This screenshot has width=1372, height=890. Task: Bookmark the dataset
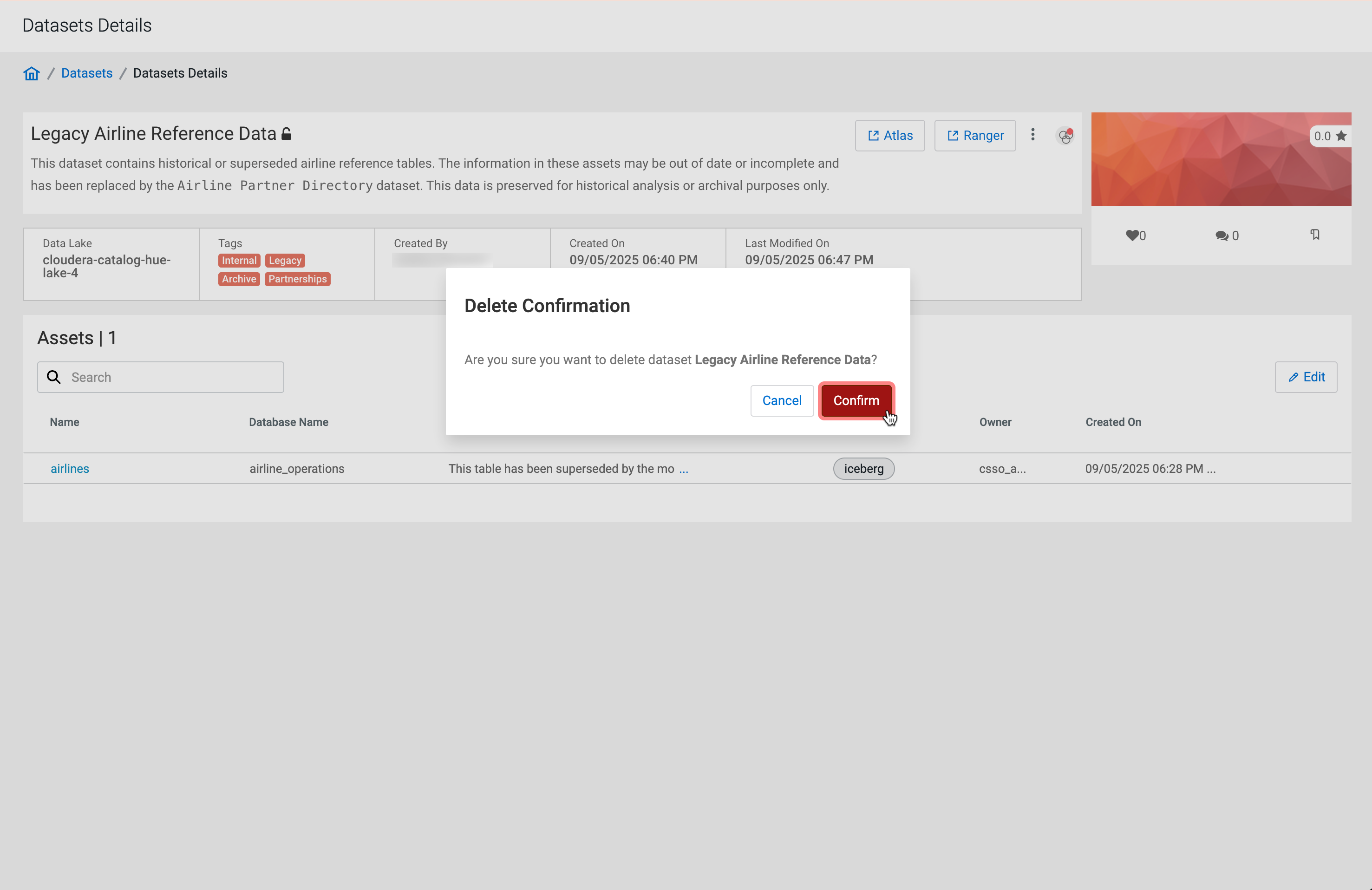(x=1314, y=235)
